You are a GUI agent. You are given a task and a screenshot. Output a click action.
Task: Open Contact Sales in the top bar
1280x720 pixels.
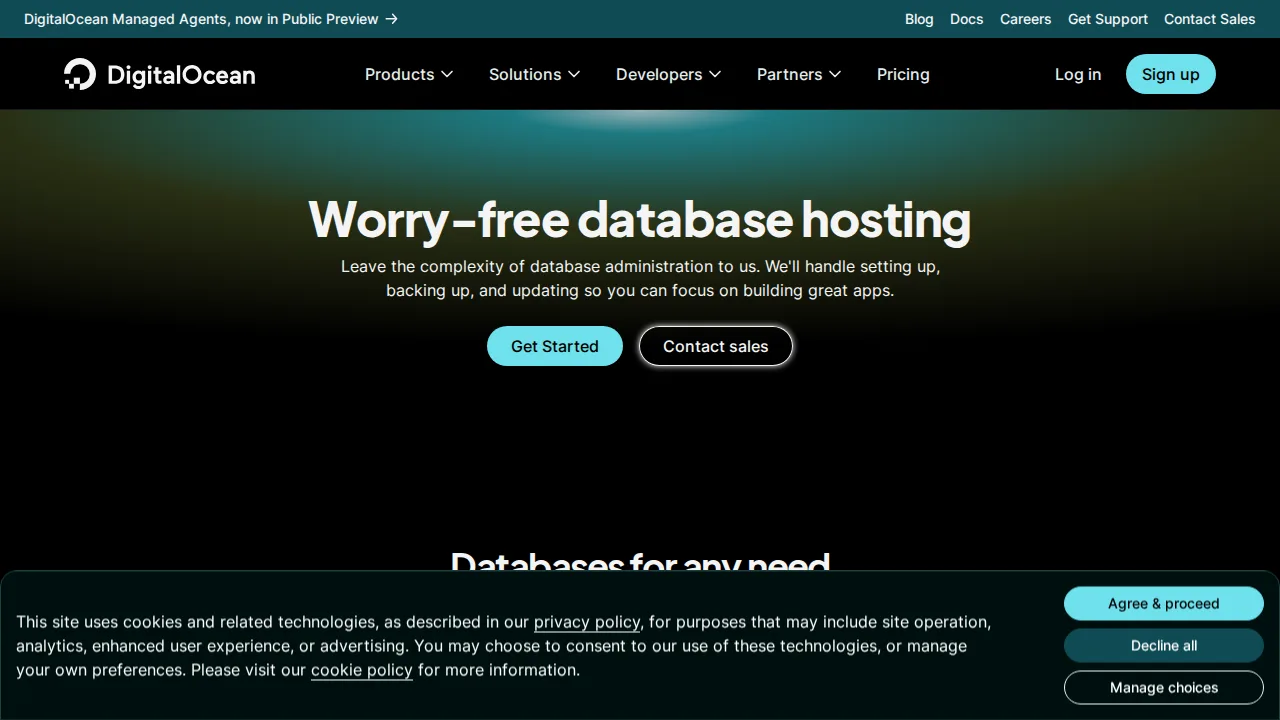tap(1209, 19)
